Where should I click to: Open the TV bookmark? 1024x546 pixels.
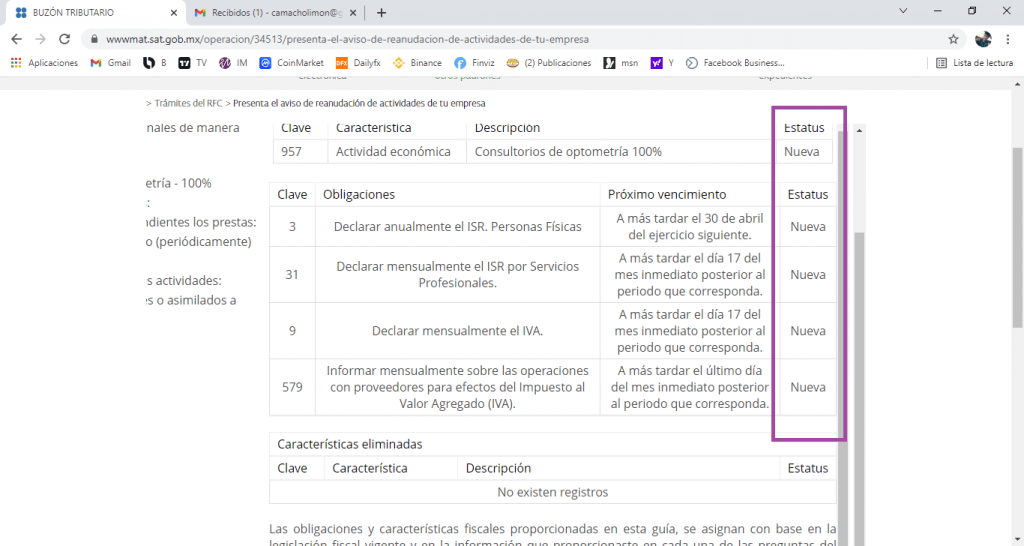coord(193,63)
